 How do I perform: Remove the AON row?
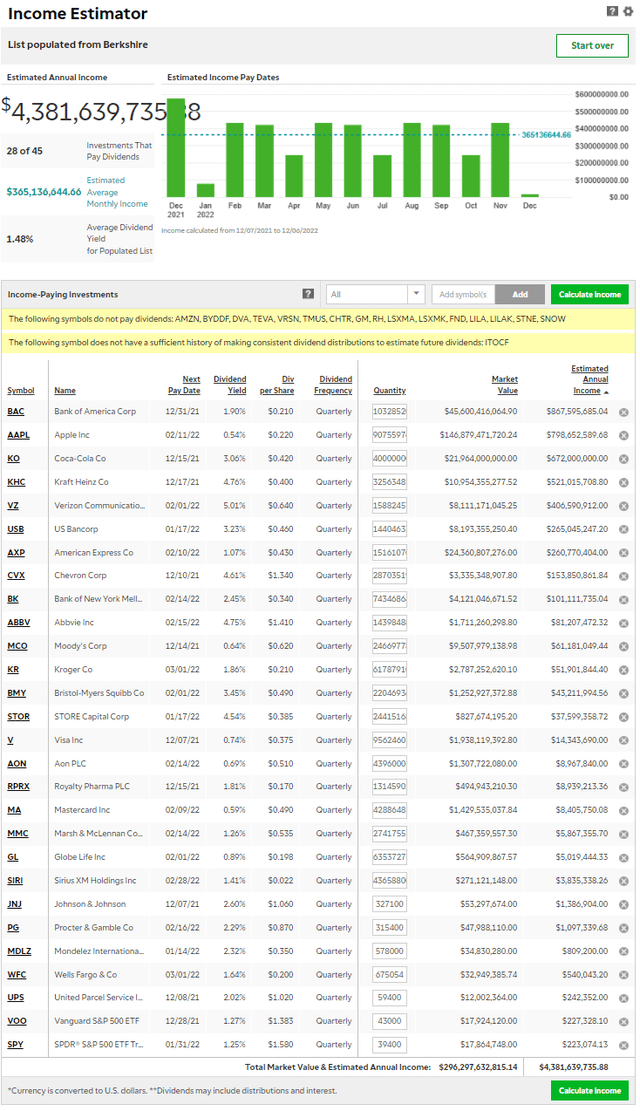tap(624, 764)
